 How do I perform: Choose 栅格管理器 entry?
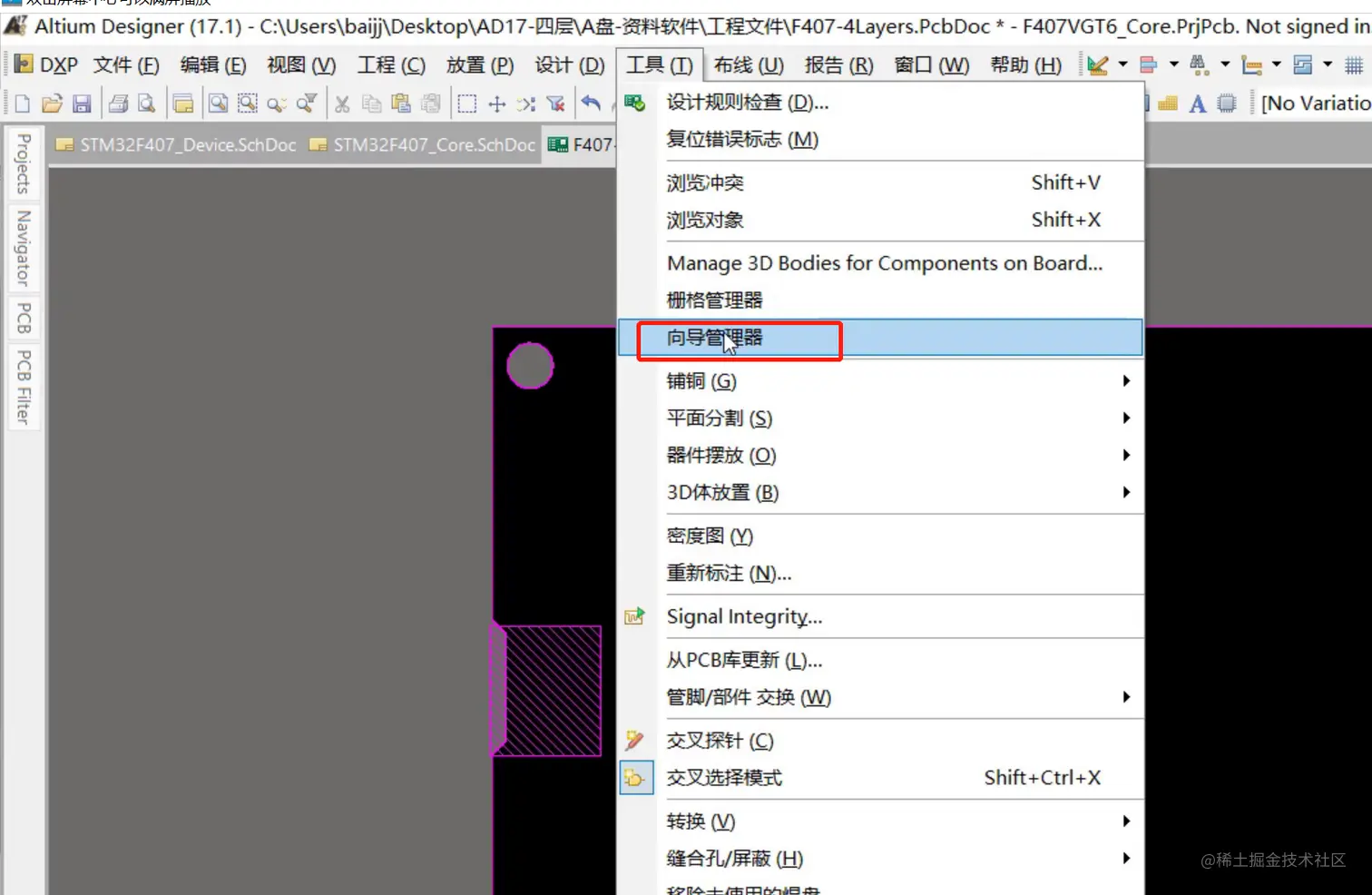coord(880,300)
